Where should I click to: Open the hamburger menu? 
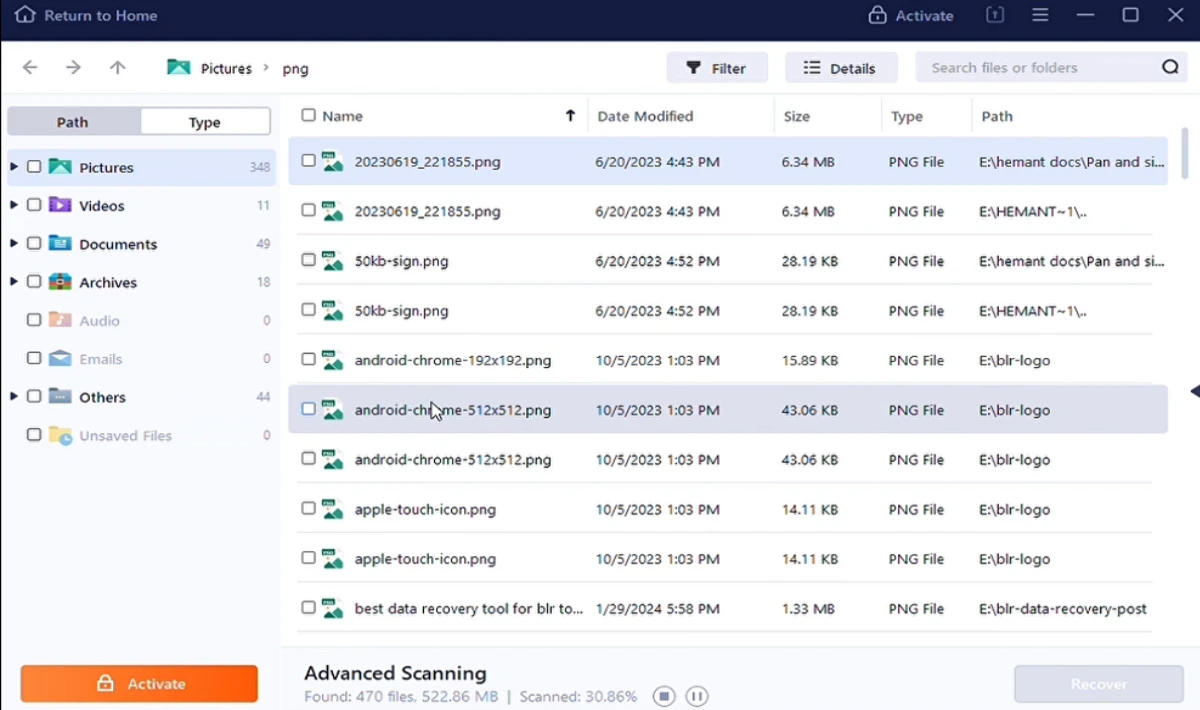[1040, 15]
